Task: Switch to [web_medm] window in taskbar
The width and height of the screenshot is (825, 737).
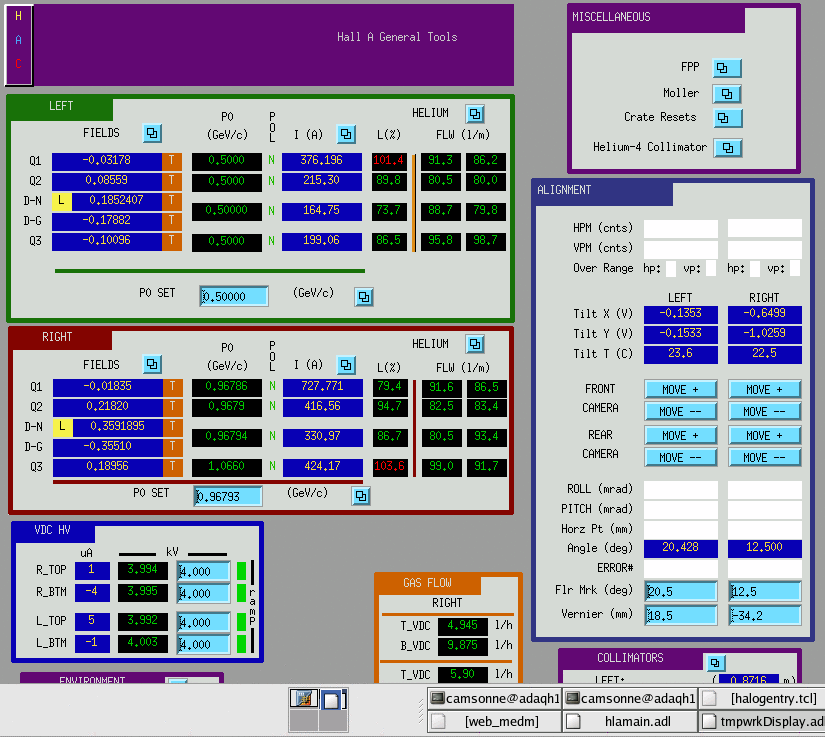Action: (494, 721)
